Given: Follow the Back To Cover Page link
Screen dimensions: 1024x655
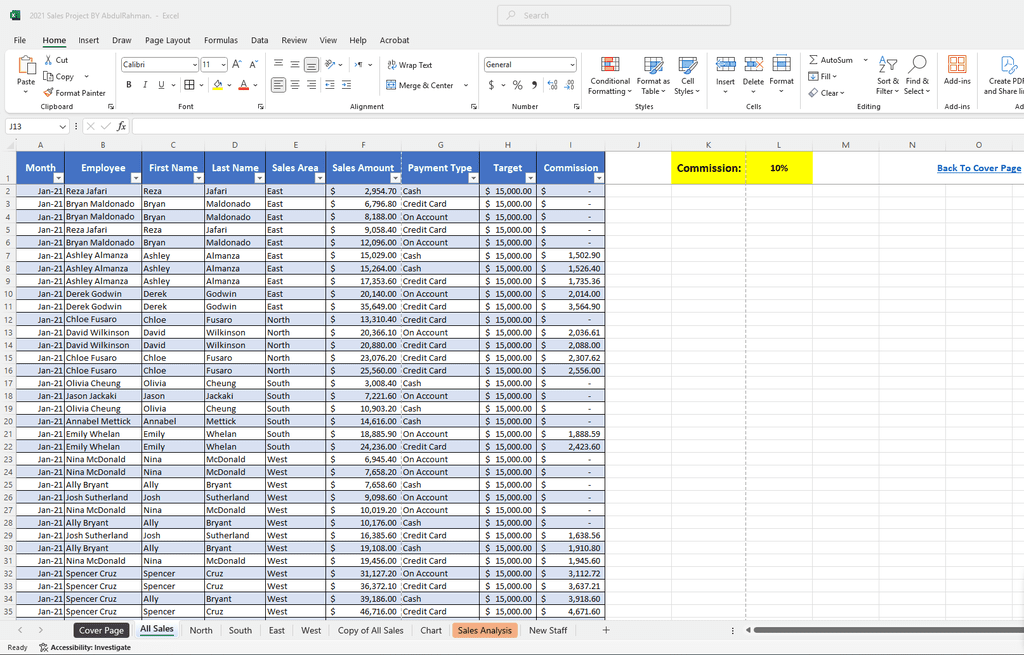Looking at the screenshot, I should point(978,168).
